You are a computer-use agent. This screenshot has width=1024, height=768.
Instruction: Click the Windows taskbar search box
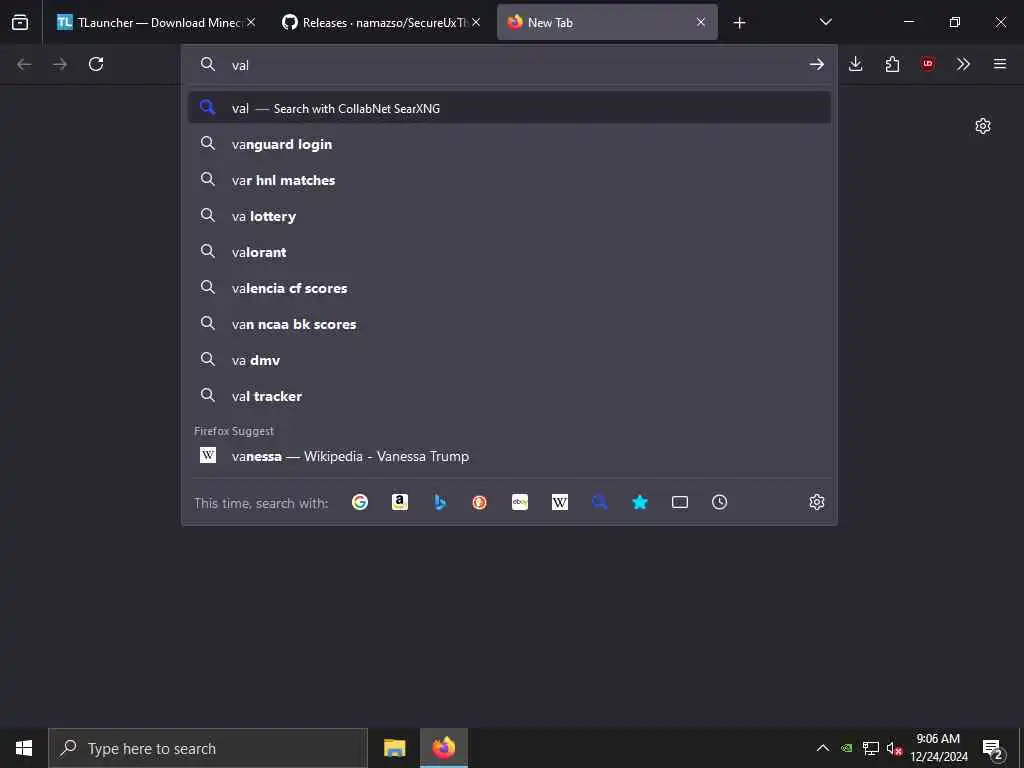tap(208, 748)
